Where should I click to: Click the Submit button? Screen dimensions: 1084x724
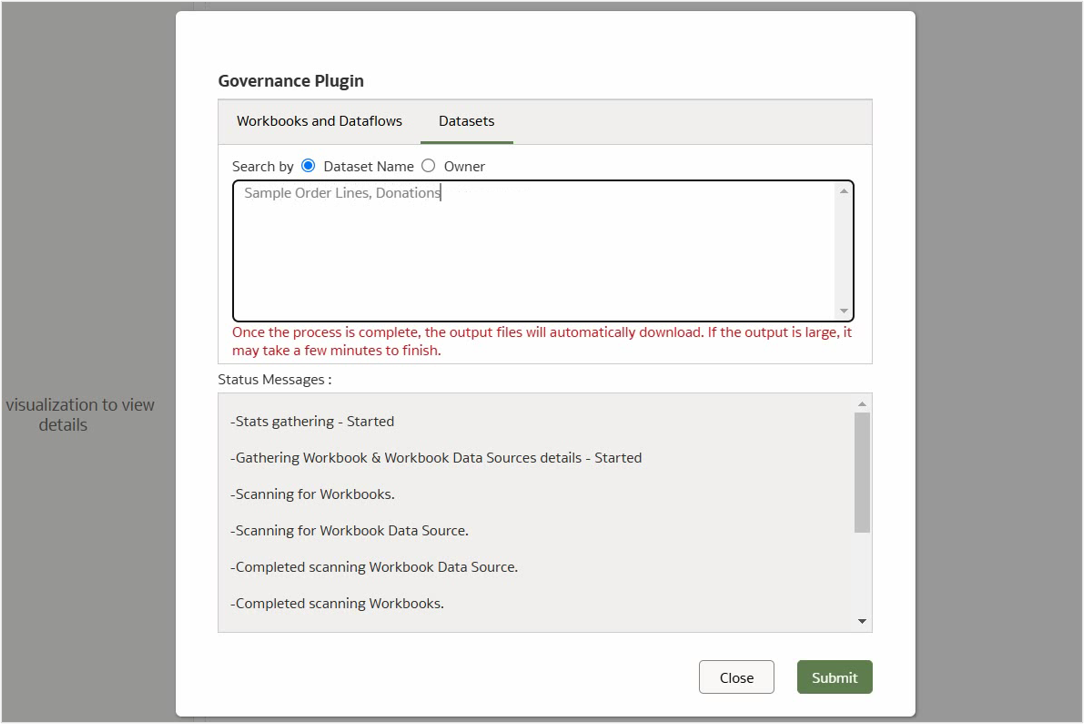point(834,677)
